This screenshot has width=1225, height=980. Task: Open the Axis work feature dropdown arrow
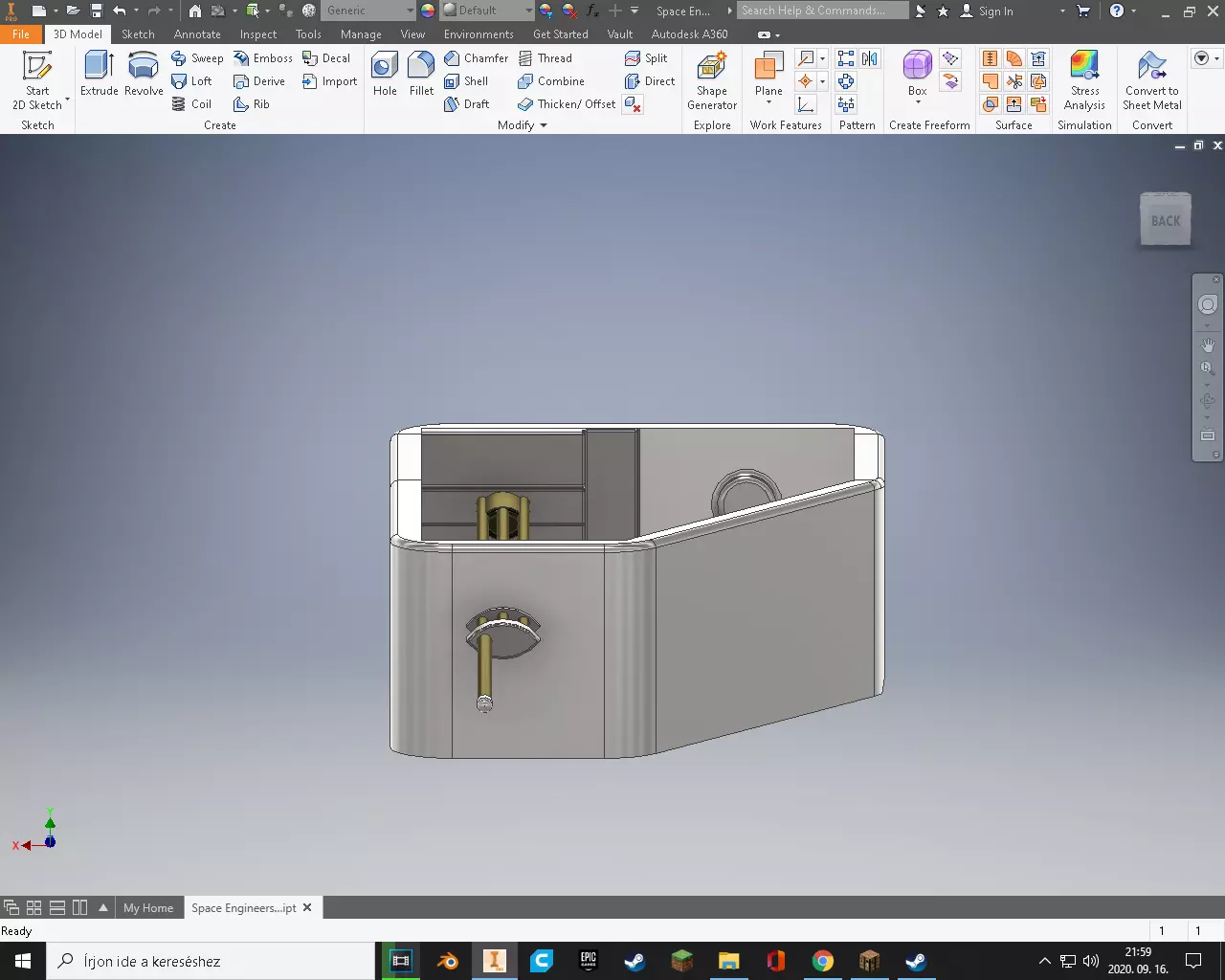pyautogui.click(x=822, y=58)
